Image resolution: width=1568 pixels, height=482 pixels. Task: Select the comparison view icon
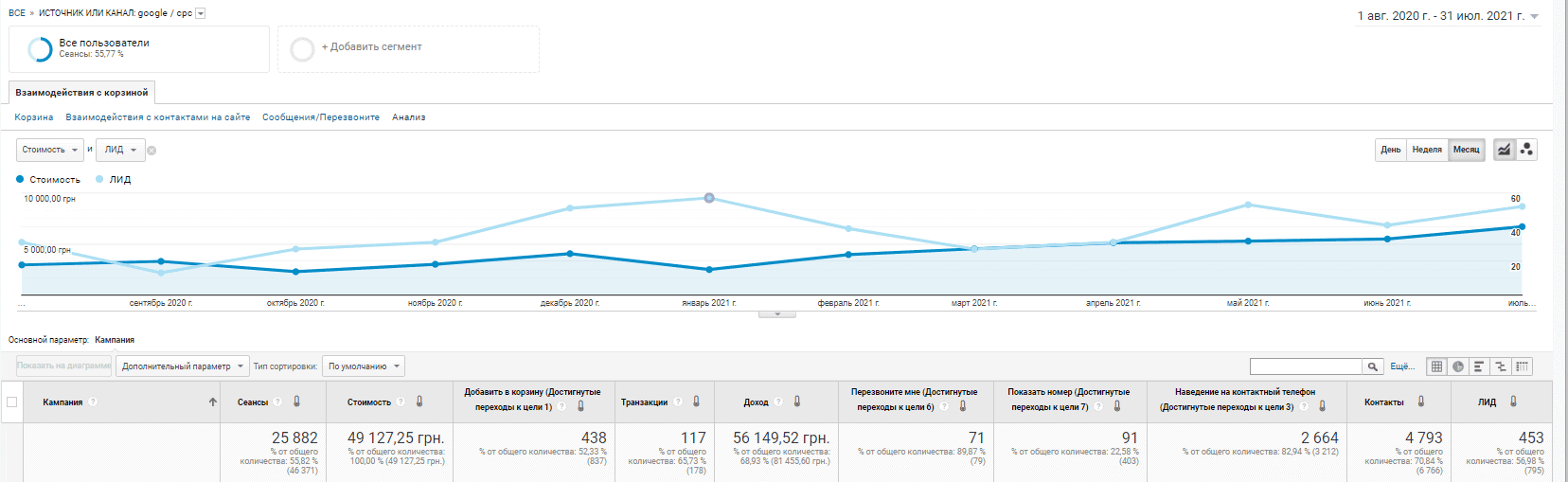click(x=1501, y=366)
